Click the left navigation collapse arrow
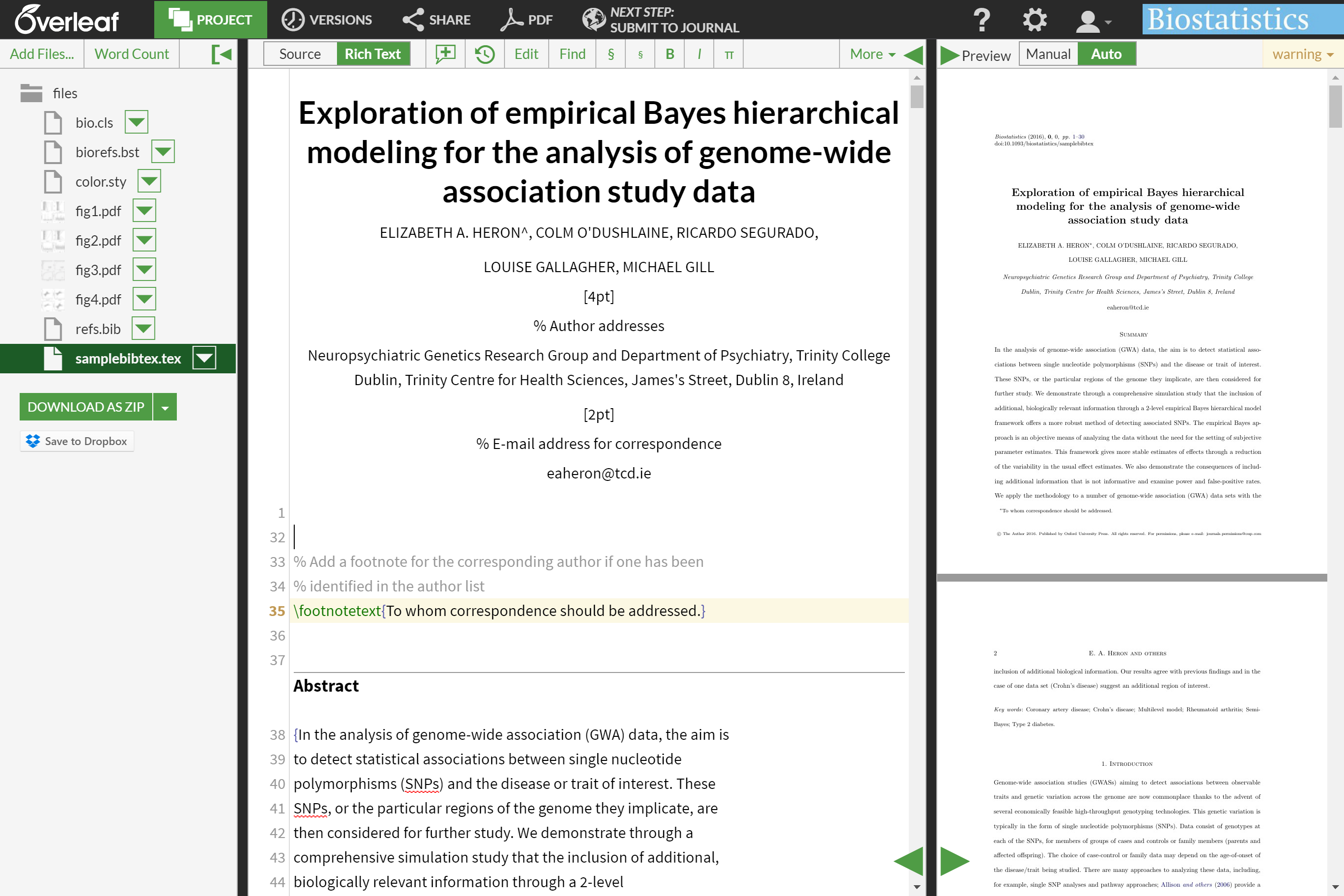 coord(221,54)
